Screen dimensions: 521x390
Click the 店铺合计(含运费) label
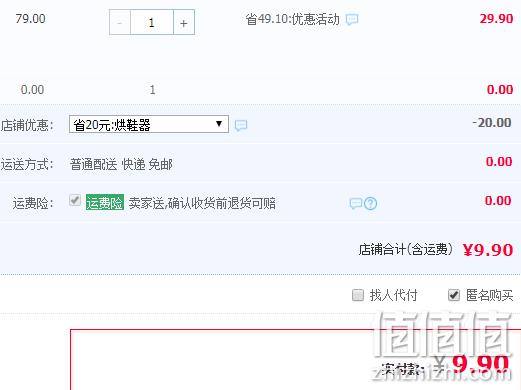tap(406, 250)
